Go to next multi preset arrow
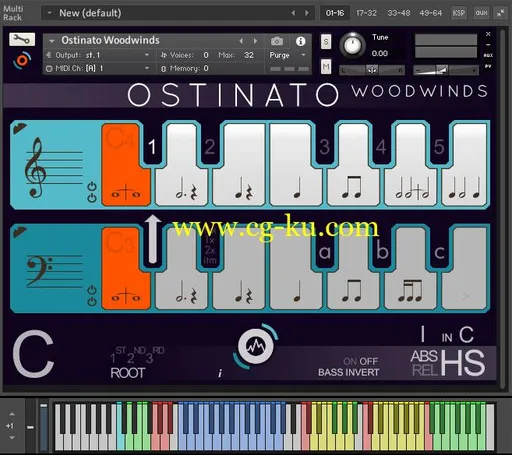 tap(307, 13)
